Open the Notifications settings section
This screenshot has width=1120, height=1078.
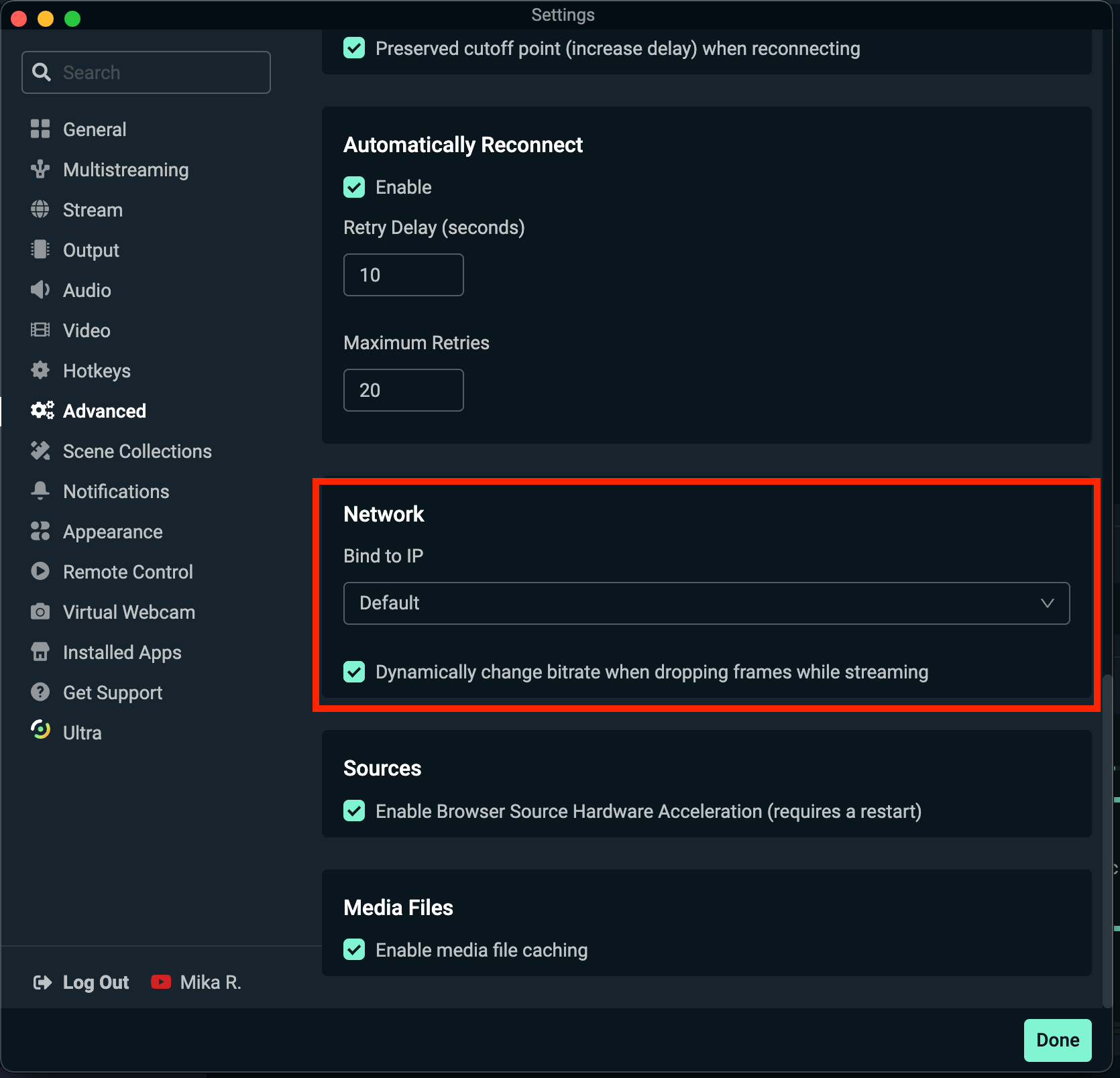coord(116,491)
